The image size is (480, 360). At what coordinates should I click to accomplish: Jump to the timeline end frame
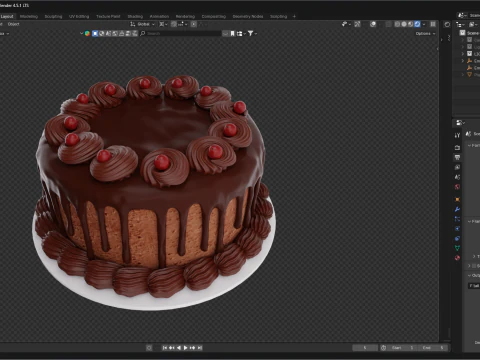coord(199,348)
